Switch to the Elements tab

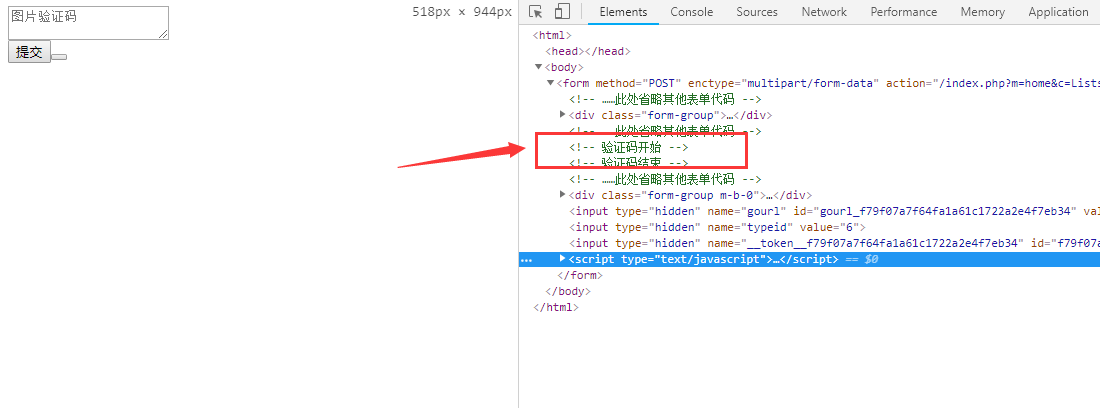point(623,12)
